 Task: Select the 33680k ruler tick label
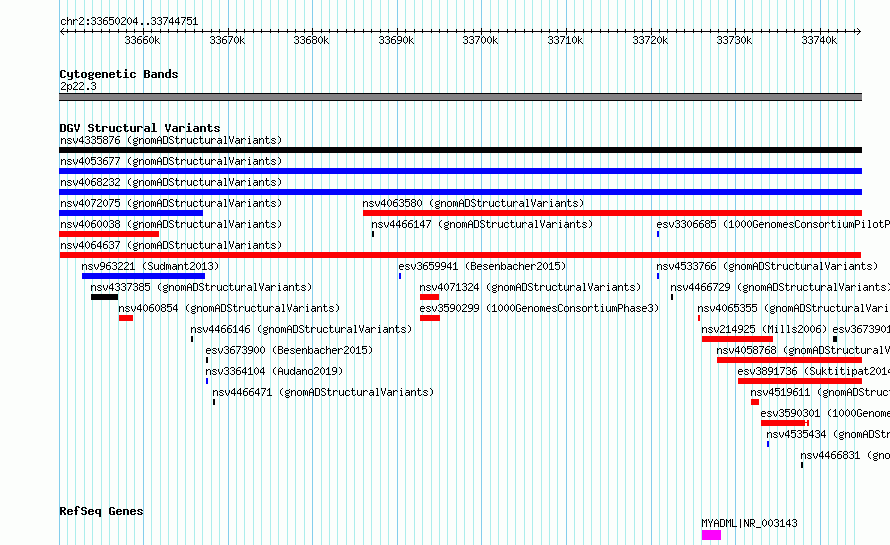coord(311,40)
